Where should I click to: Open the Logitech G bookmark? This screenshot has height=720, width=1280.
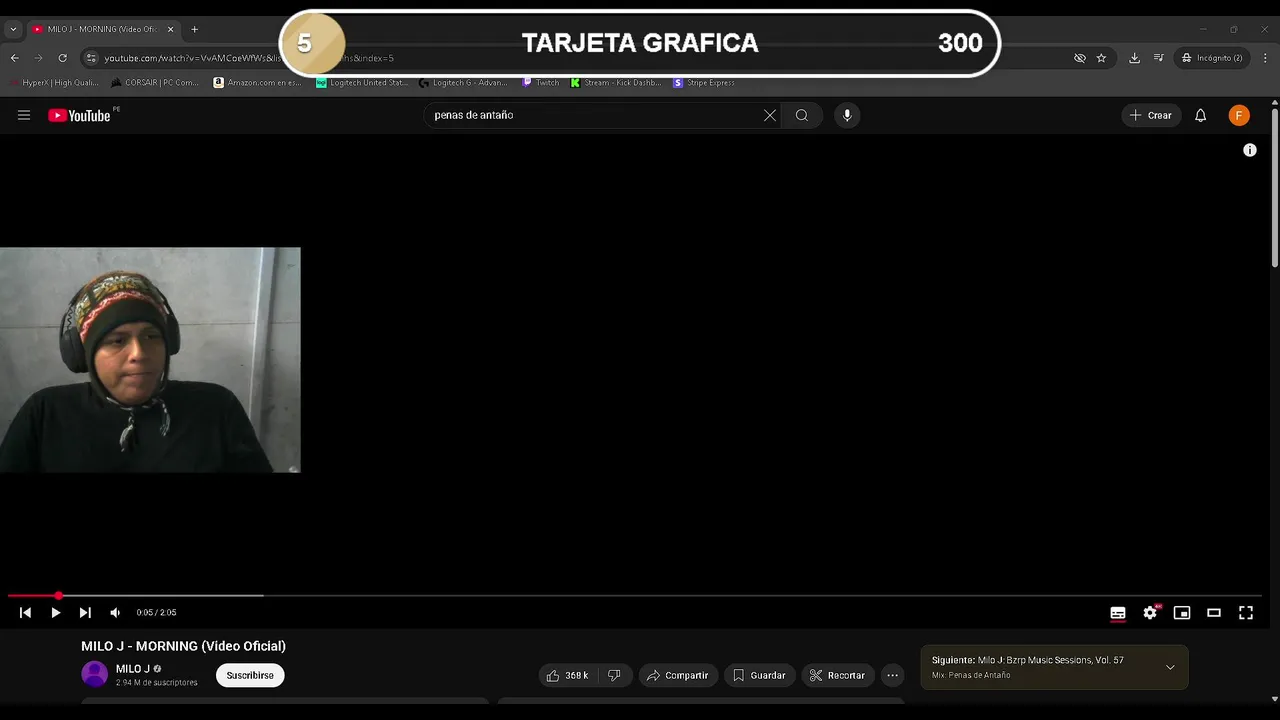click(465, 83)
